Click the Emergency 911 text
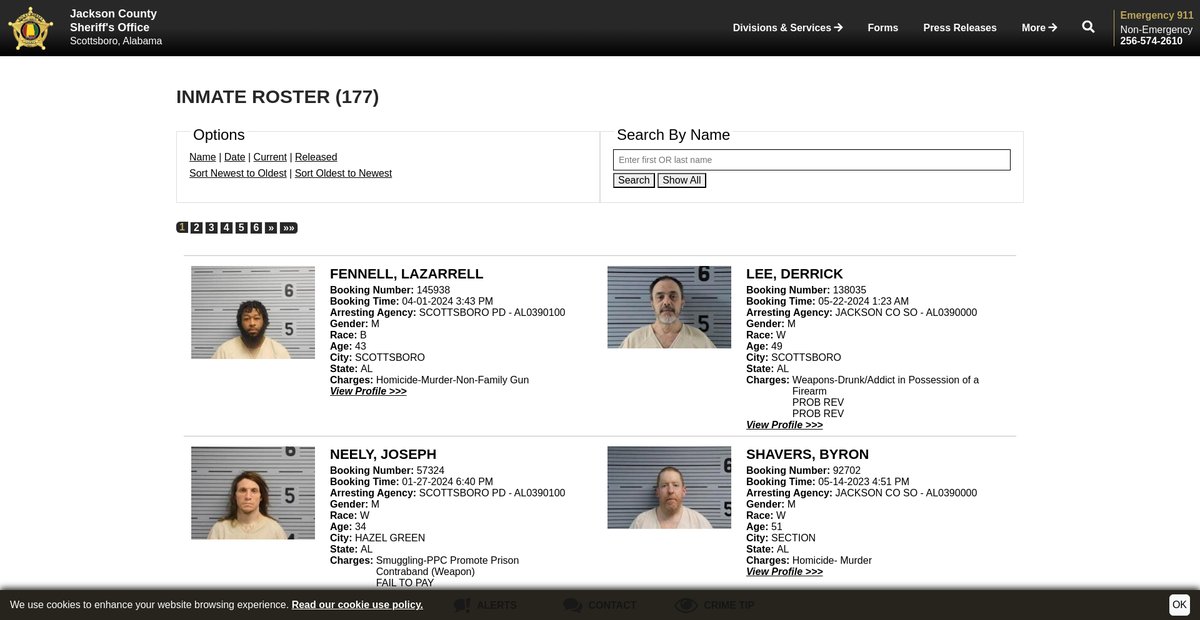 point(1156,15)
